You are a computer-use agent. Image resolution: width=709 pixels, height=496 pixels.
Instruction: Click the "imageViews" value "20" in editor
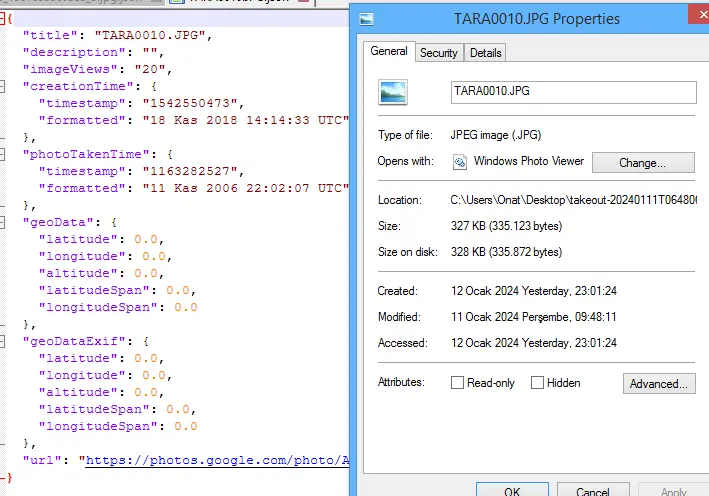[150, 69]
